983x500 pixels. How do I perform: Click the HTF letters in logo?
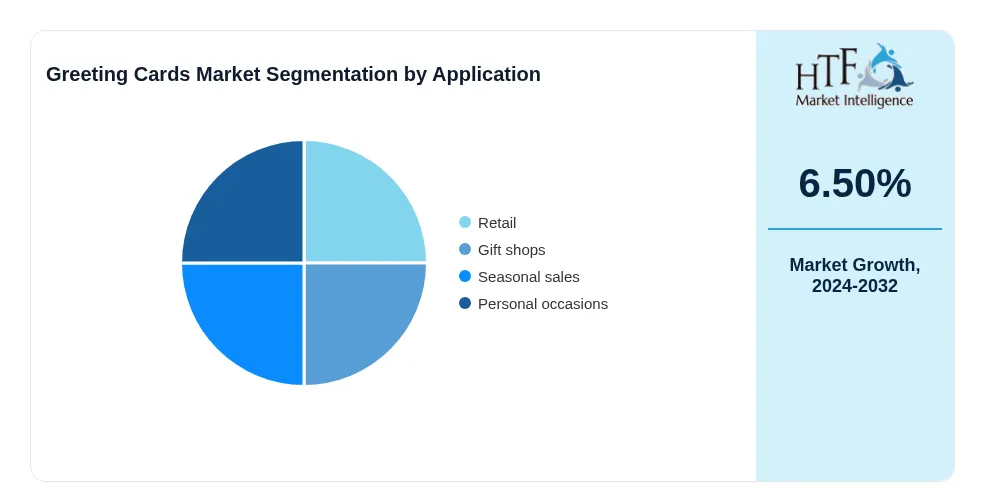coord(826,70)
